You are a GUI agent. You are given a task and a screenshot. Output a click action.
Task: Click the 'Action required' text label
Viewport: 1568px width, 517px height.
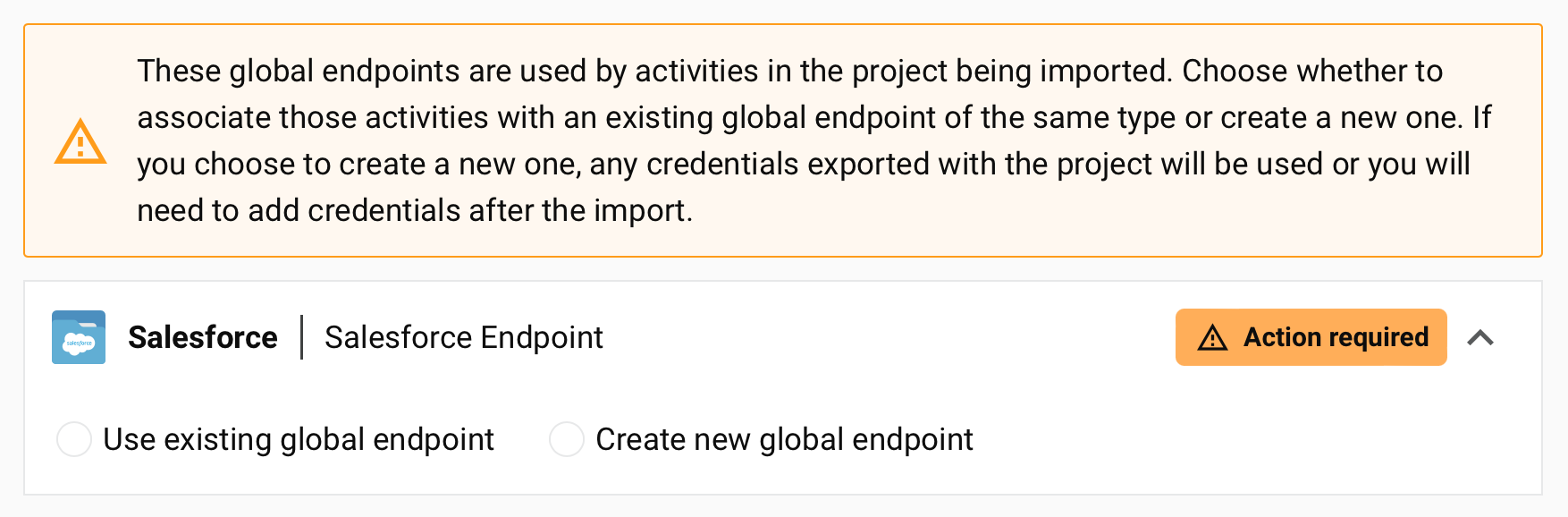(x=1336, y=337)
